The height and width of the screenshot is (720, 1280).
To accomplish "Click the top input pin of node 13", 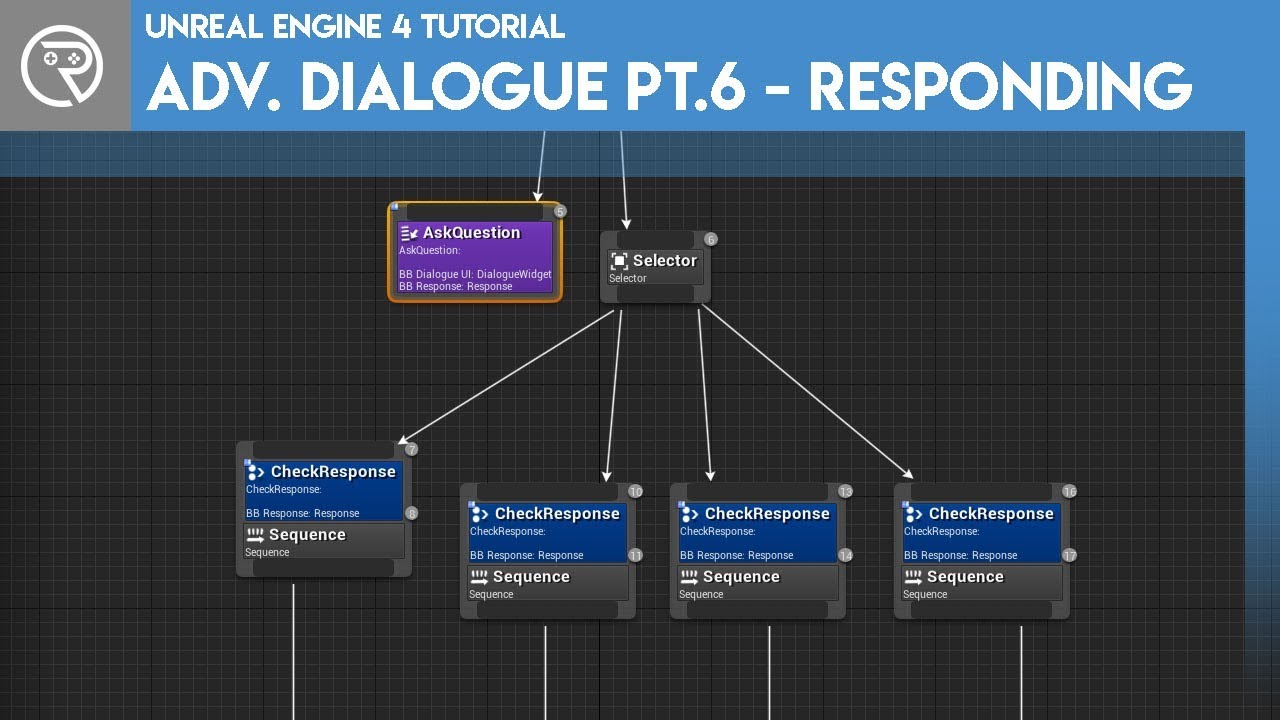I will point(757,492).
